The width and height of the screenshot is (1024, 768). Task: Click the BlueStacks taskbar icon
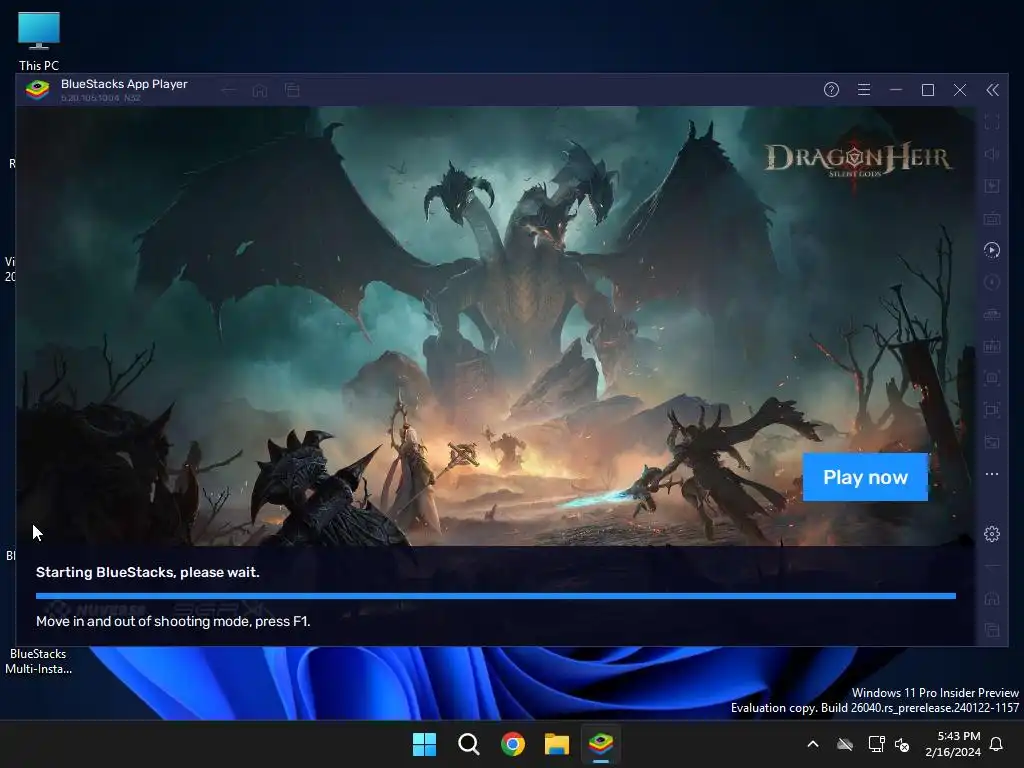point(601,744)
